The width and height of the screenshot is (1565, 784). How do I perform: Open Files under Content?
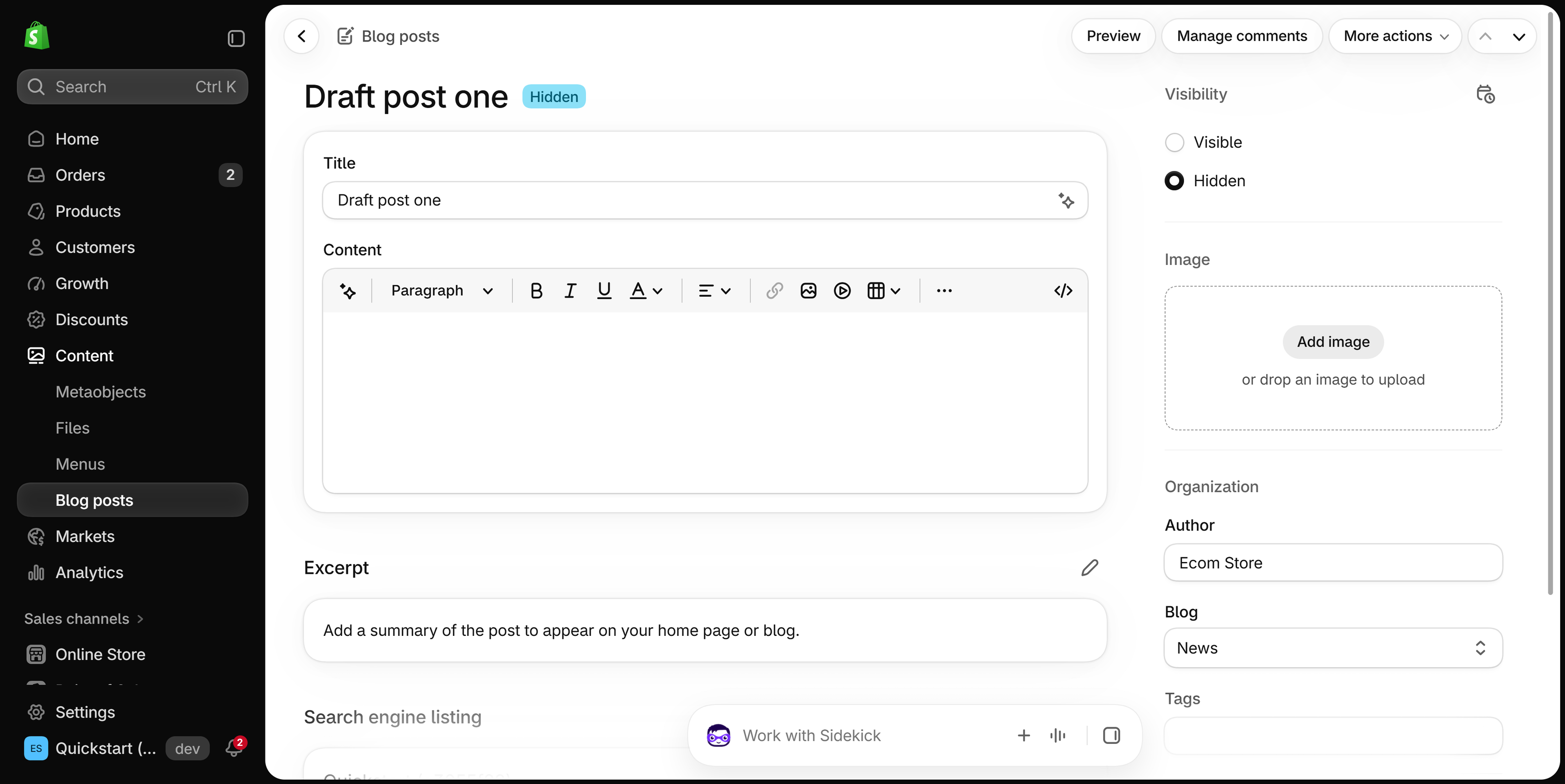point(133,428)
